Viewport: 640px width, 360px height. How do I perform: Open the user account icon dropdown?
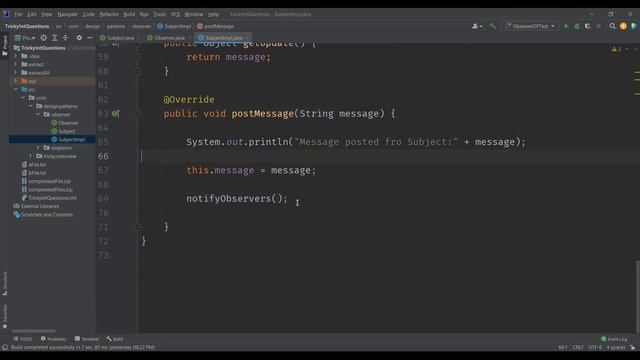[x=477, y=26]
